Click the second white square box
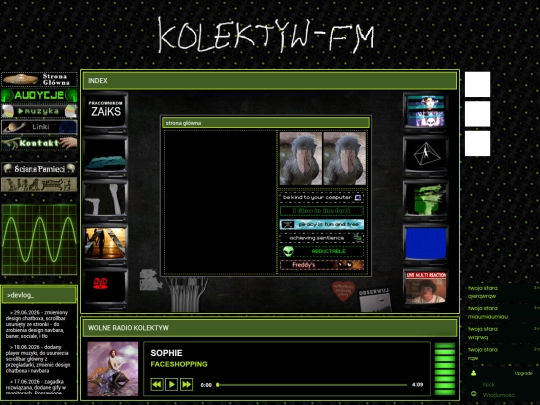Viewport: 540px width, 405px height. [477, 114]
